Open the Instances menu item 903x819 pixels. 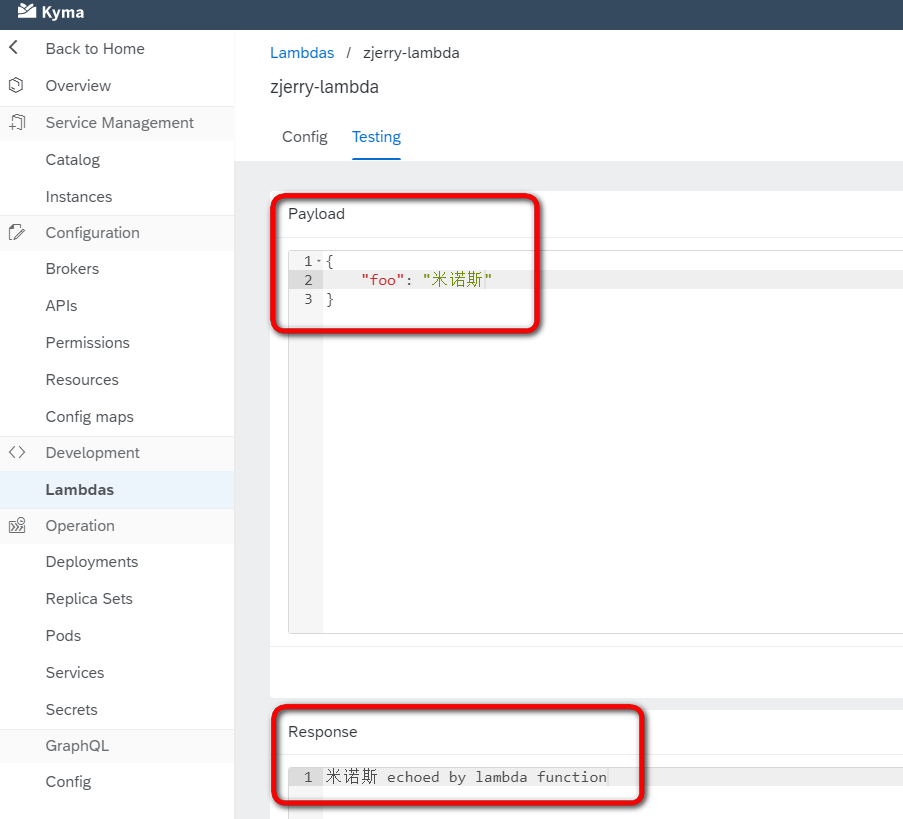coord(79,196)
